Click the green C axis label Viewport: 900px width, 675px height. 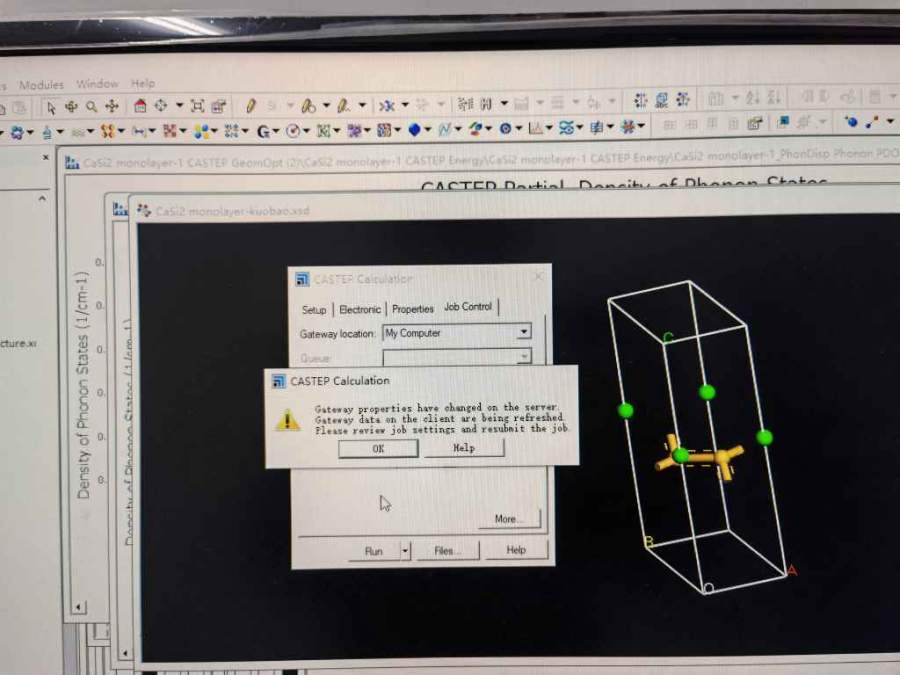tap(668, 337)
